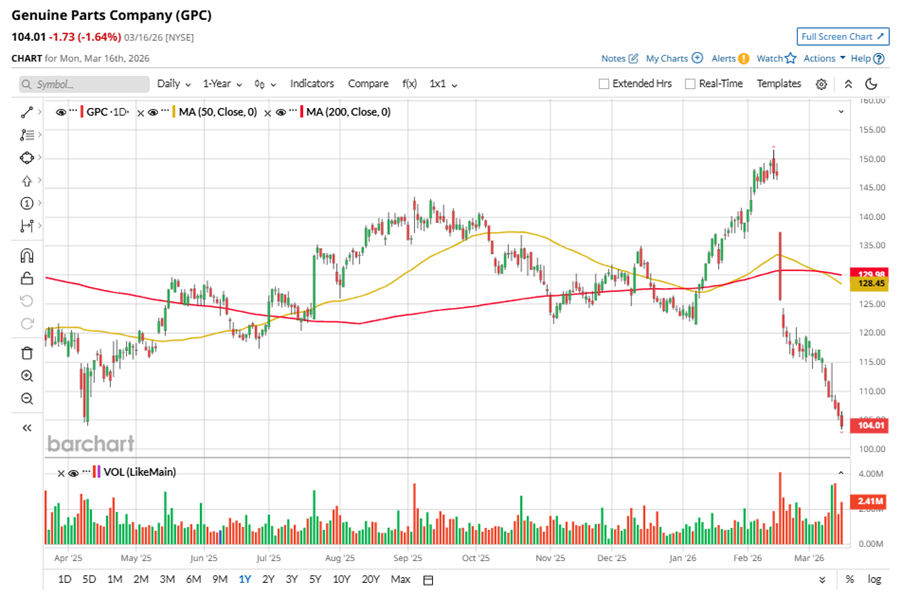Image resolution: width=902 pixels, height=599 pixels.
Task: Remove the MA (200, Close, 0) indicator
Action: click(267, 113)
